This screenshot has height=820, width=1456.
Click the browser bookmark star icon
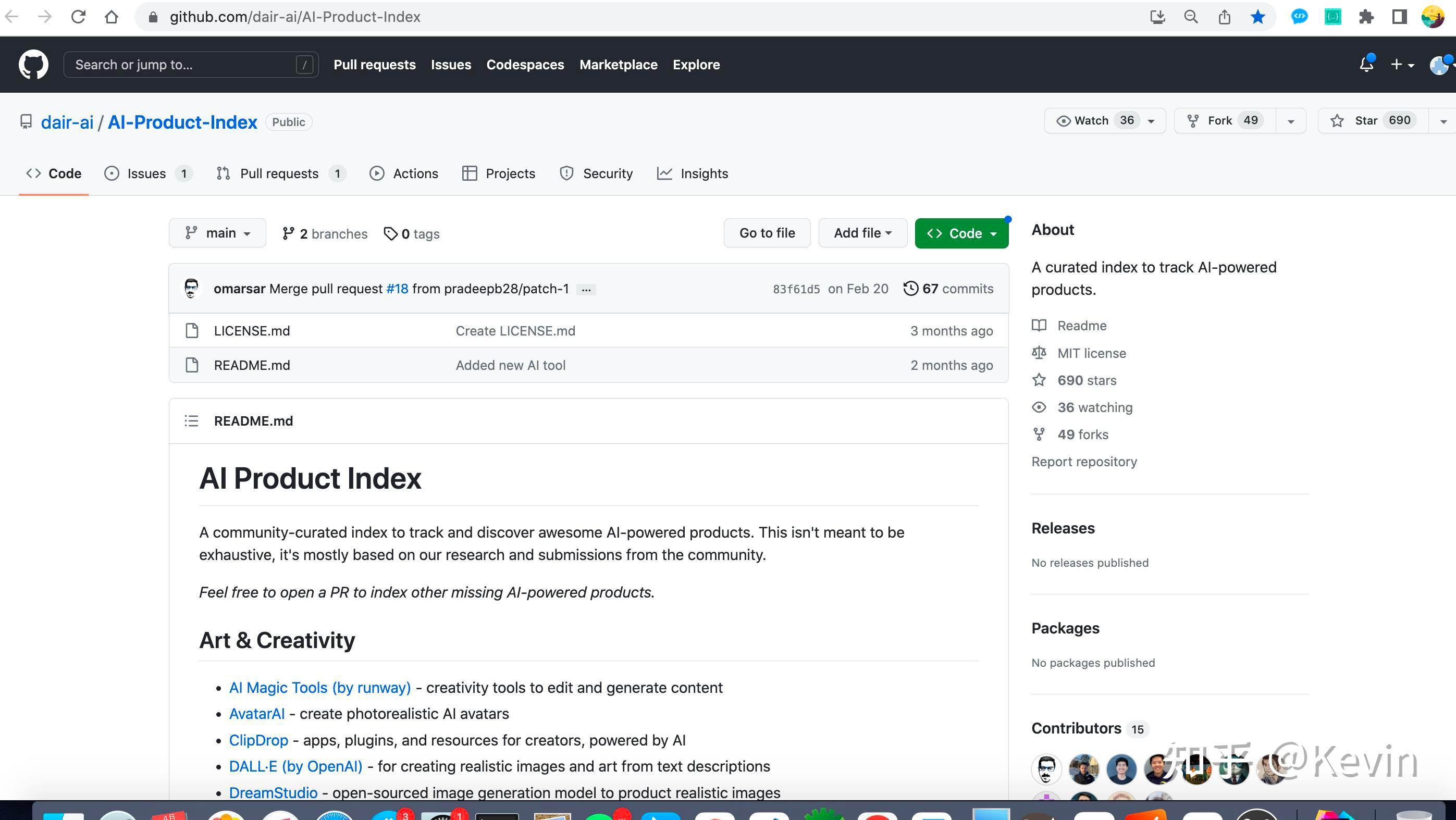point(1257,17)
